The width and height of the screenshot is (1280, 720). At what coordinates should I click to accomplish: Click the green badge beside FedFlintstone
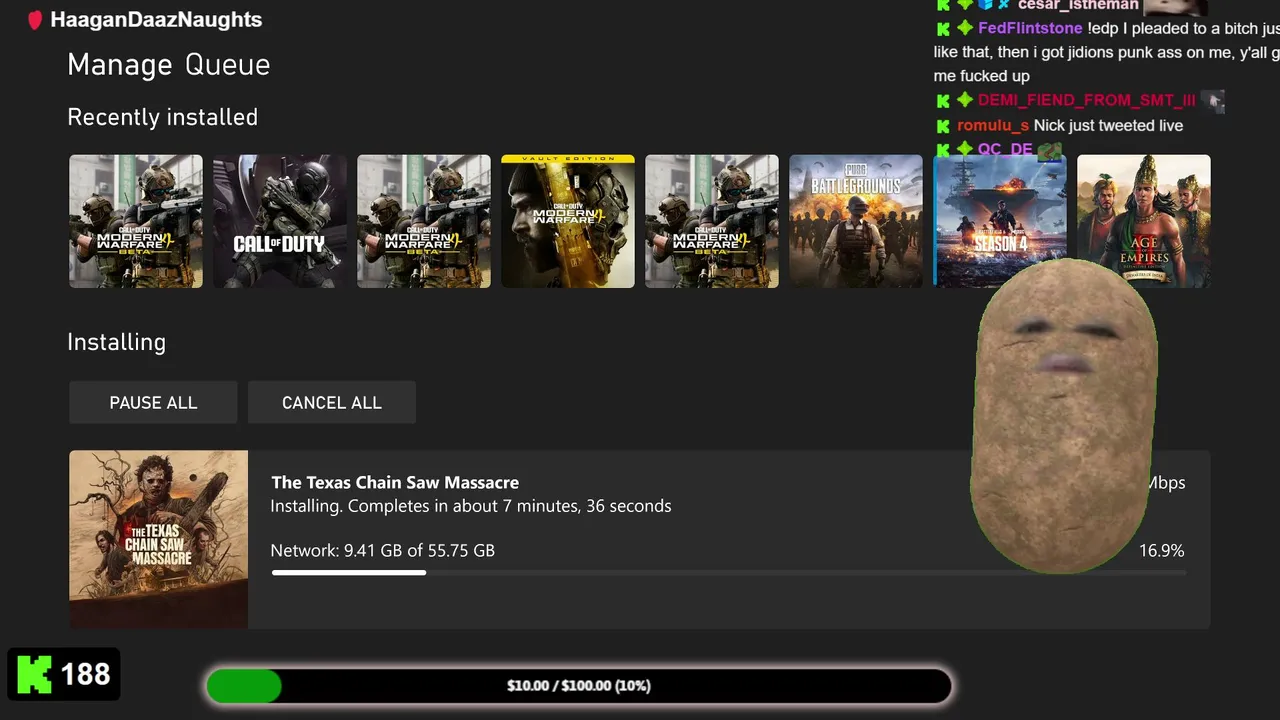pyautogui.click(x=965, y=29)
